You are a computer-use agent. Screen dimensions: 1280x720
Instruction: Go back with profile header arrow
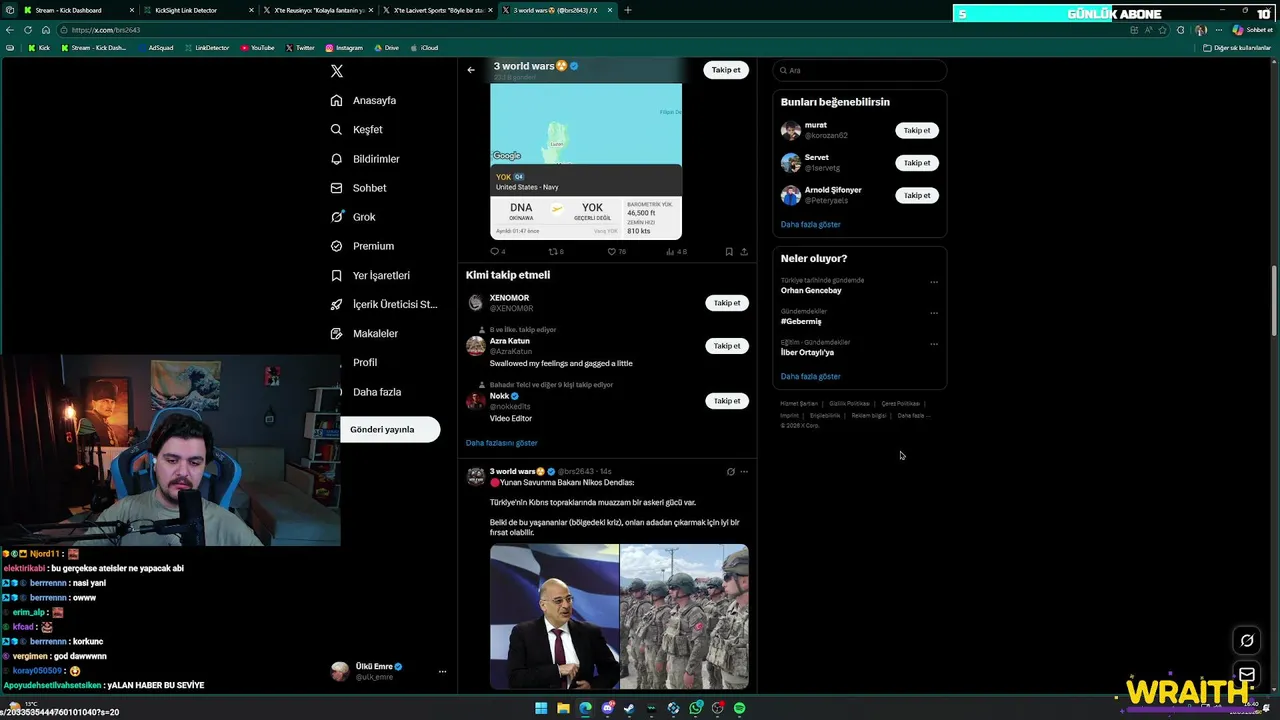(x=471, y=70)
